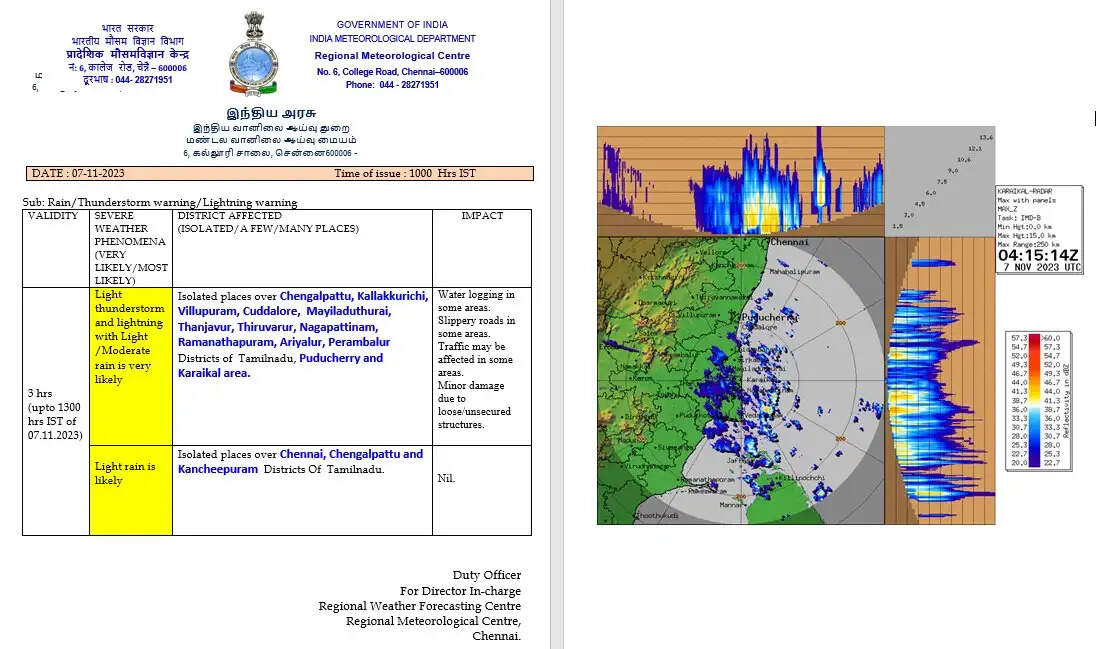The height and width of the screenshot is (649, 1109).
Task: Click the Chennai label on radar map
Action: (x=789, y=243)
